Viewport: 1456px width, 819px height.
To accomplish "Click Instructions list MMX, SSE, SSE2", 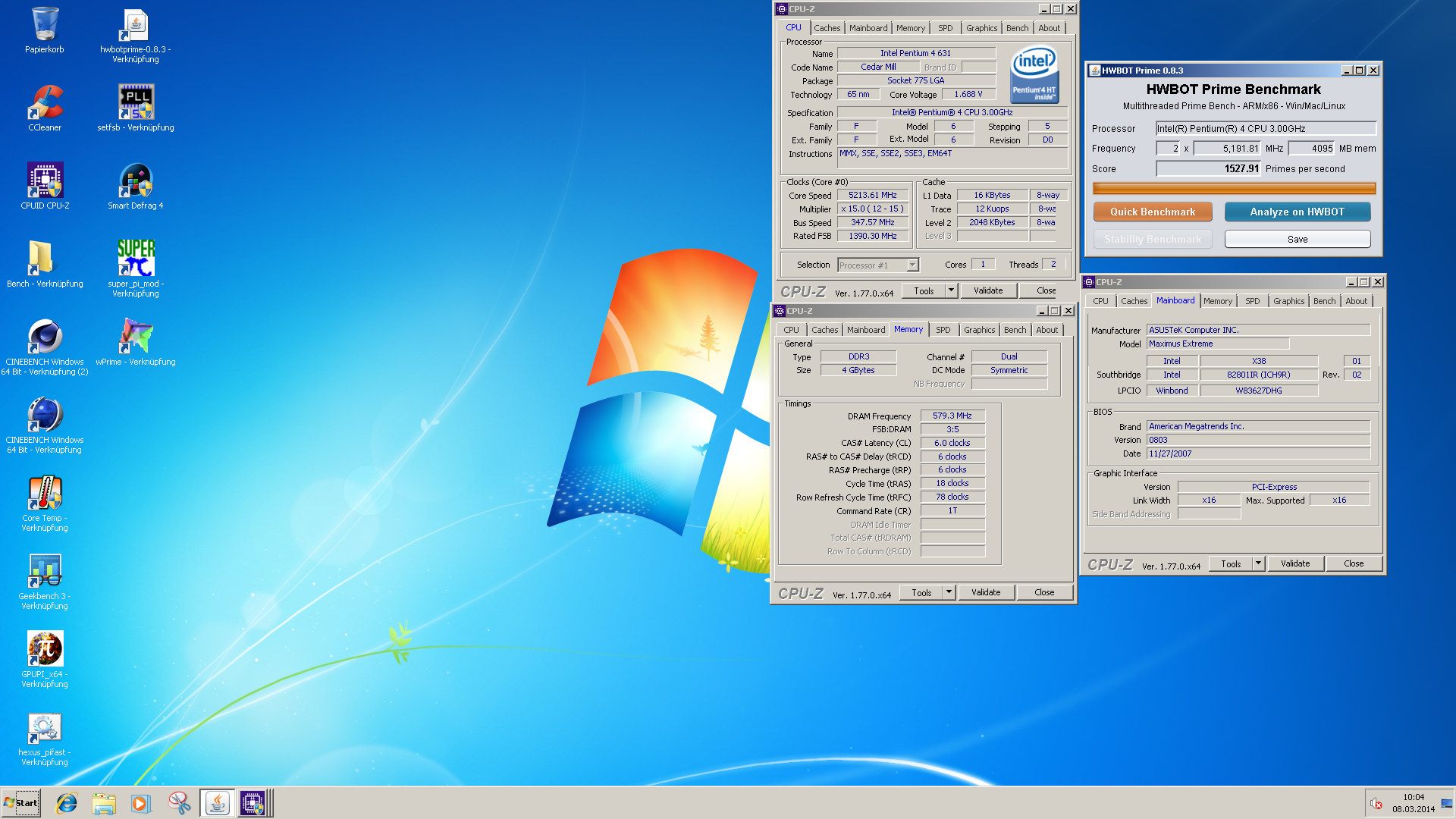I will point(952,158).
